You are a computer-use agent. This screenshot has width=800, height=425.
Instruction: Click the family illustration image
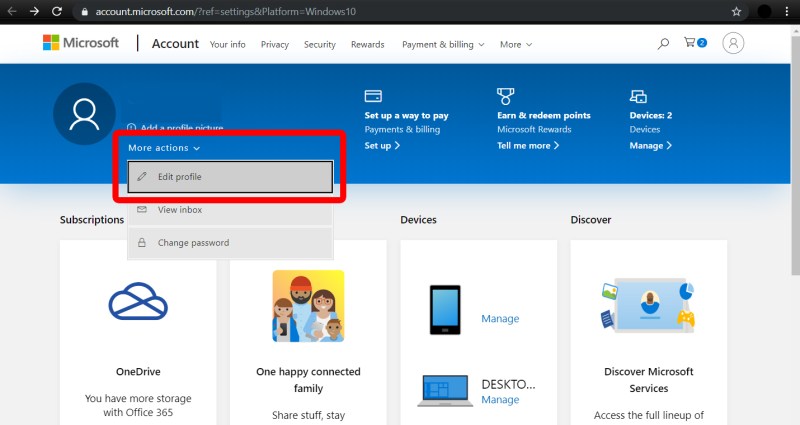(308, 306)
